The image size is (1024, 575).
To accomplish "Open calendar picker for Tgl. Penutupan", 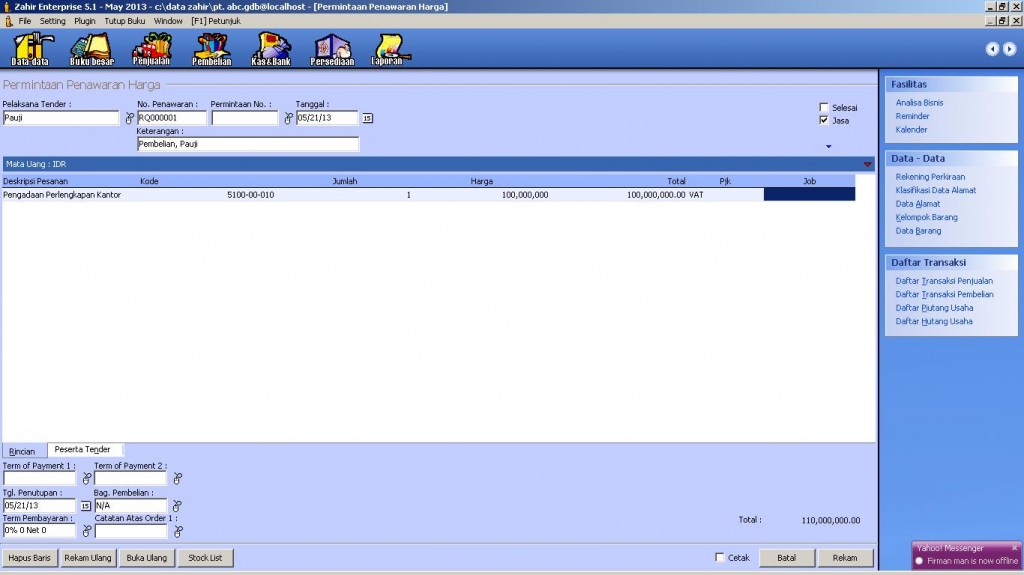I will point(85,506).
